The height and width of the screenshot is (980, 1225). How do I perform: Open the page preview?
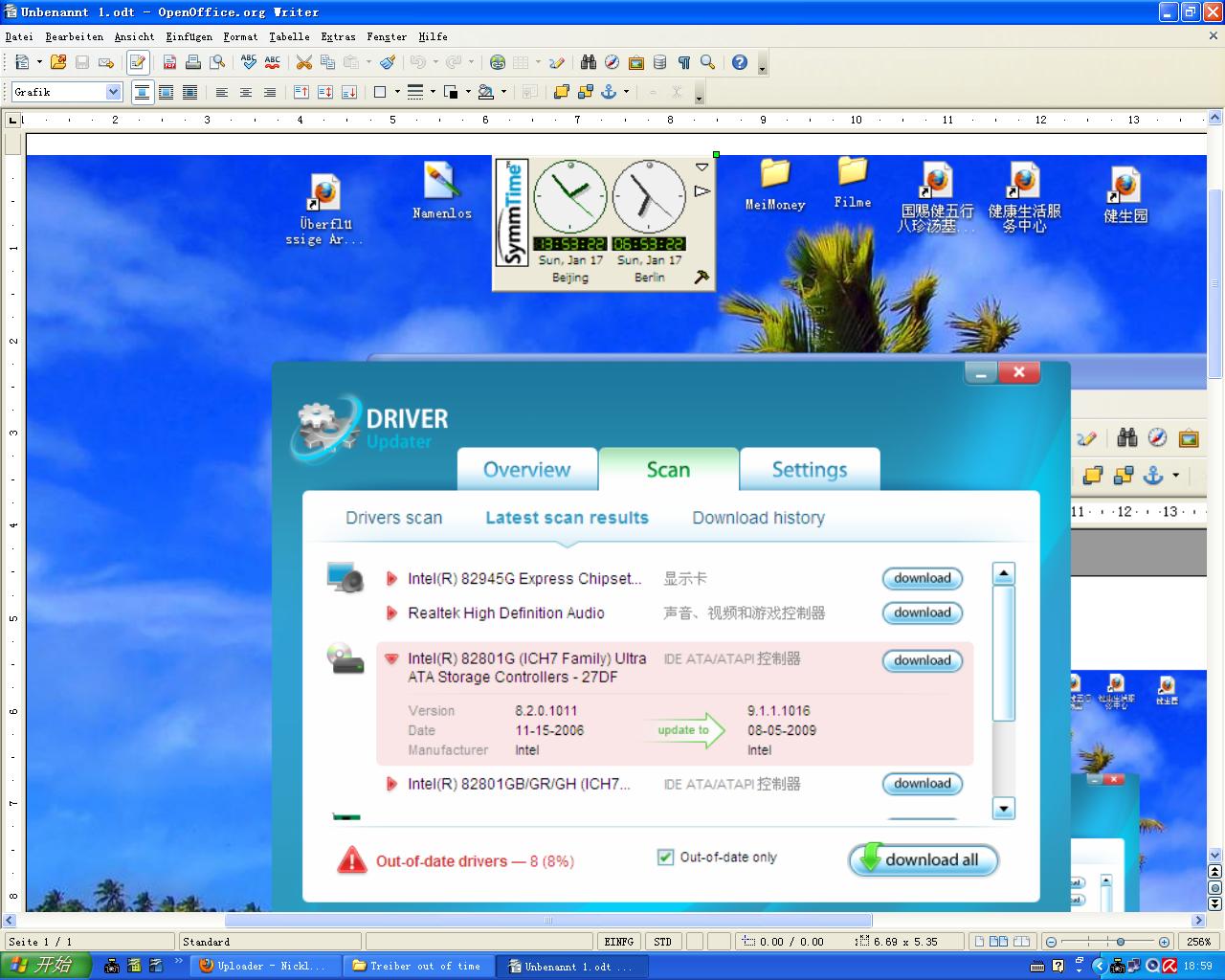point(217,62)
